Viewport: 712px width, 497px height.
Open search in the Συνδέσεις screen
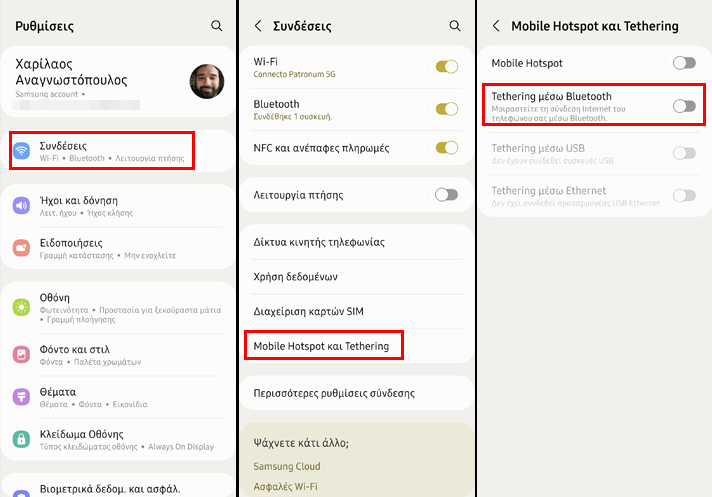pos(455,26)
